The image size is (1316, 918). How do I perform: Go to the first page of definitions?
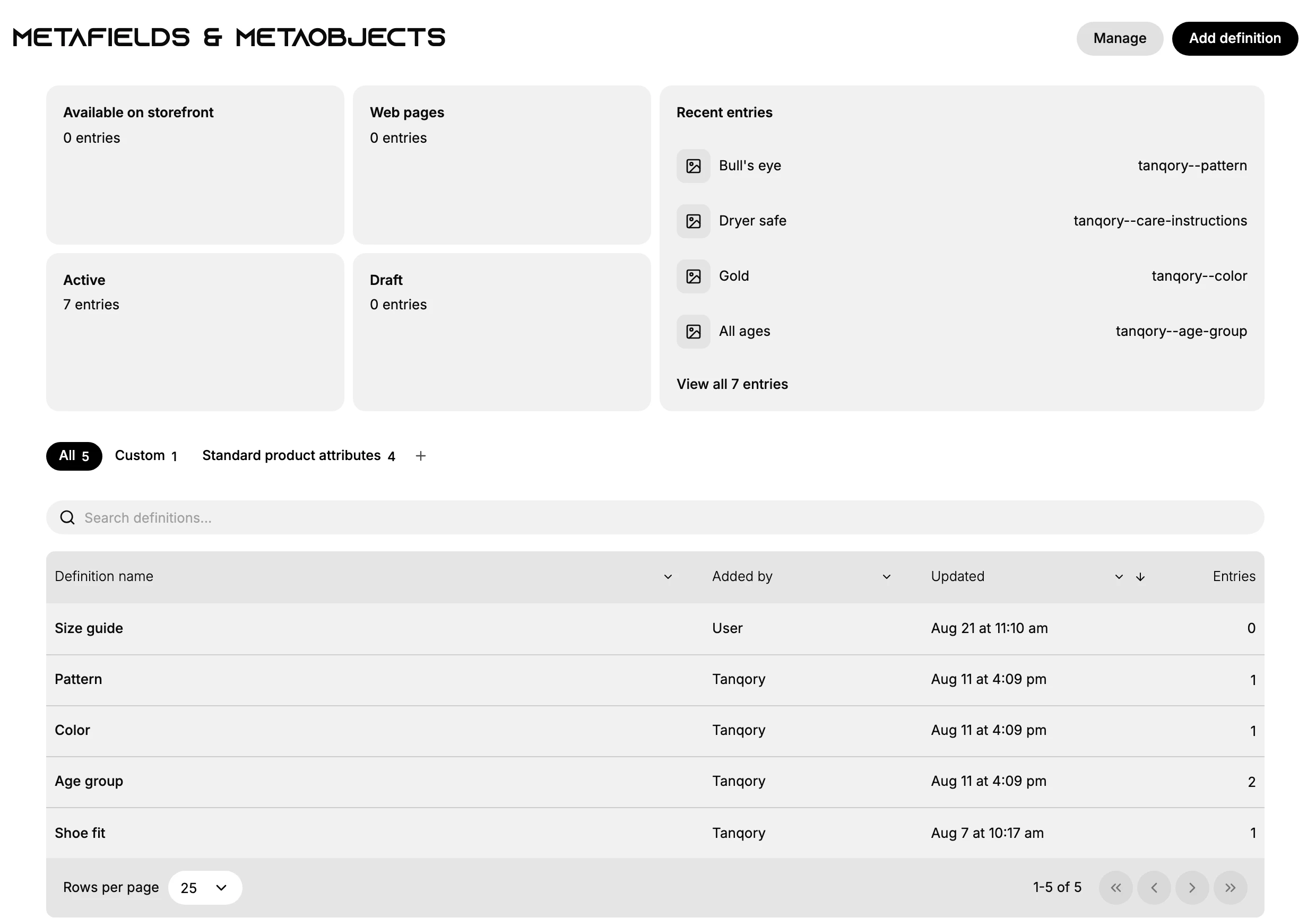[x=1115, y=887]
